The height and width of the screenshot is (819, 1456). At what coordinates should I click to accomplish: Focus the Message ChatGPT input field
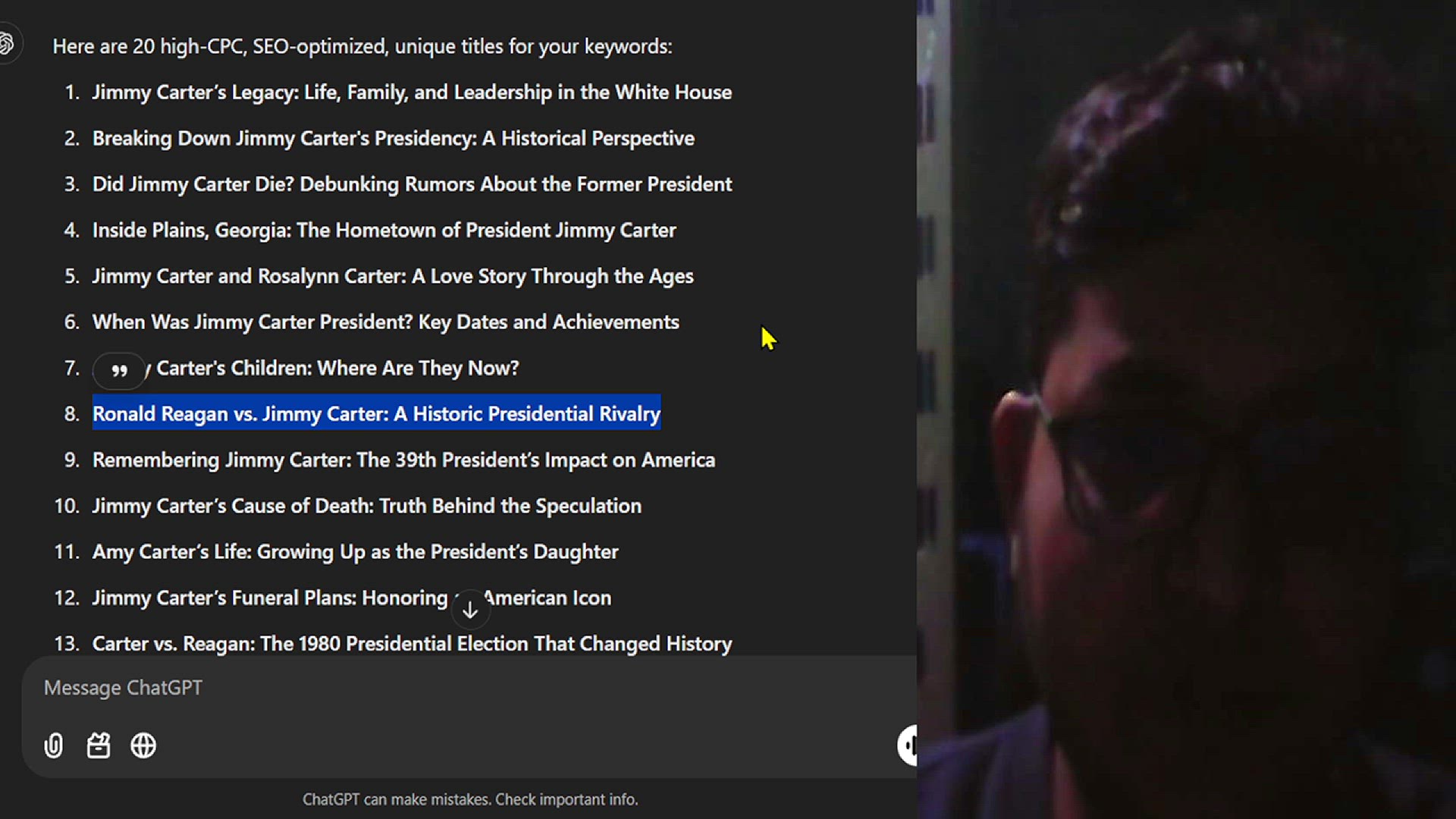[x=455, y=688]
